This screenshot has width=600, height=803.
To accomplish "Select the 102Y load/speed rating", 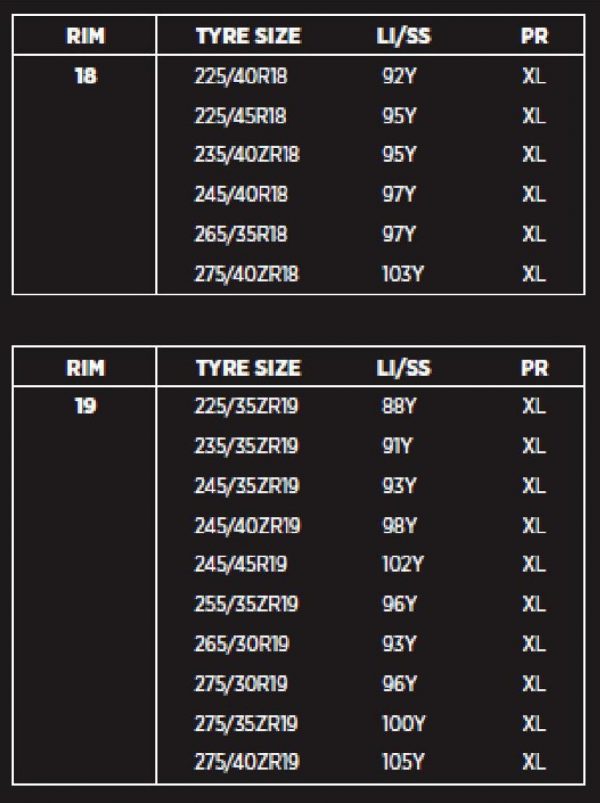I will point(402,565).
